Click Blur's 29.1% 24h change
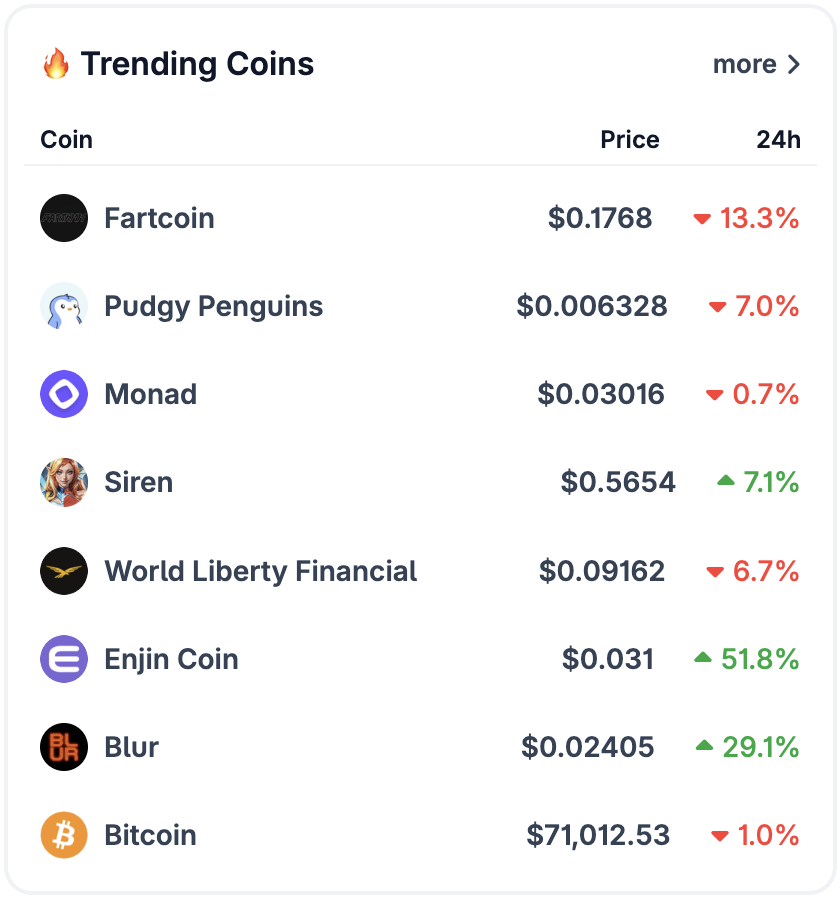The height and width of the screenshot is (900, 840). [x=759, y=747]
